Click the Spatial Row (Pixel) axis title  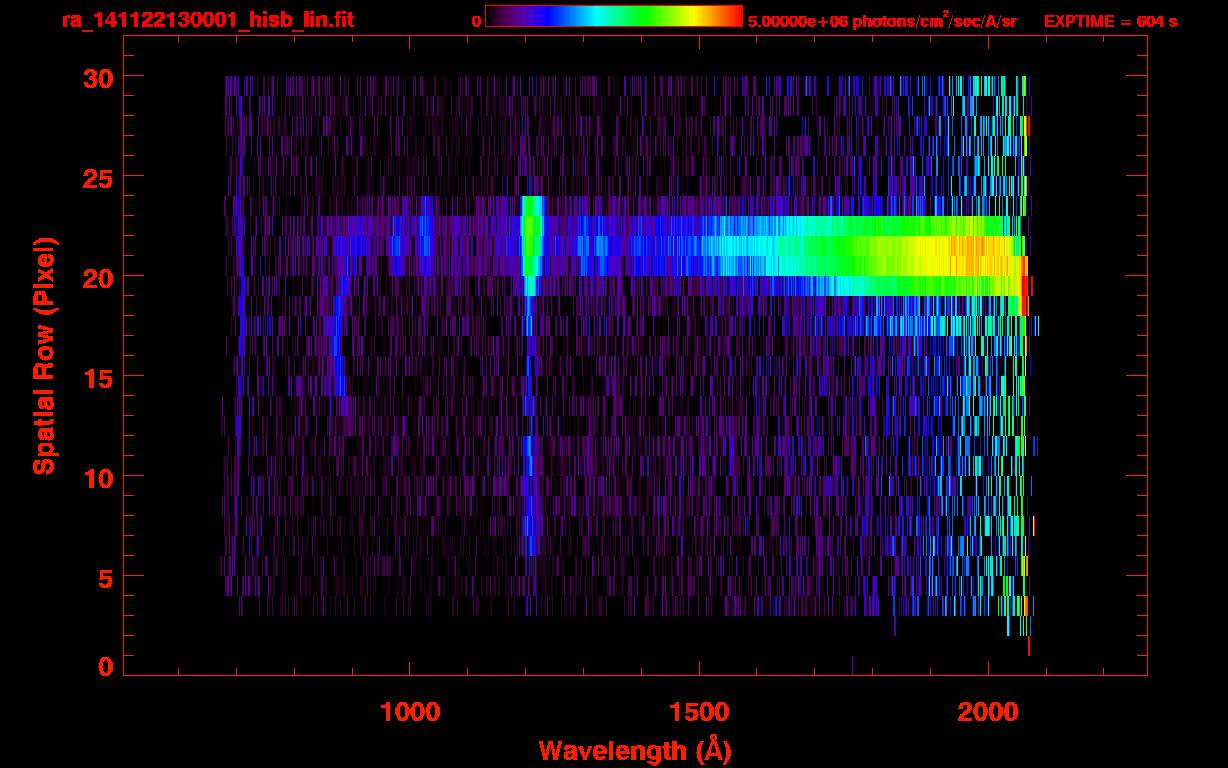coord(43,355)
